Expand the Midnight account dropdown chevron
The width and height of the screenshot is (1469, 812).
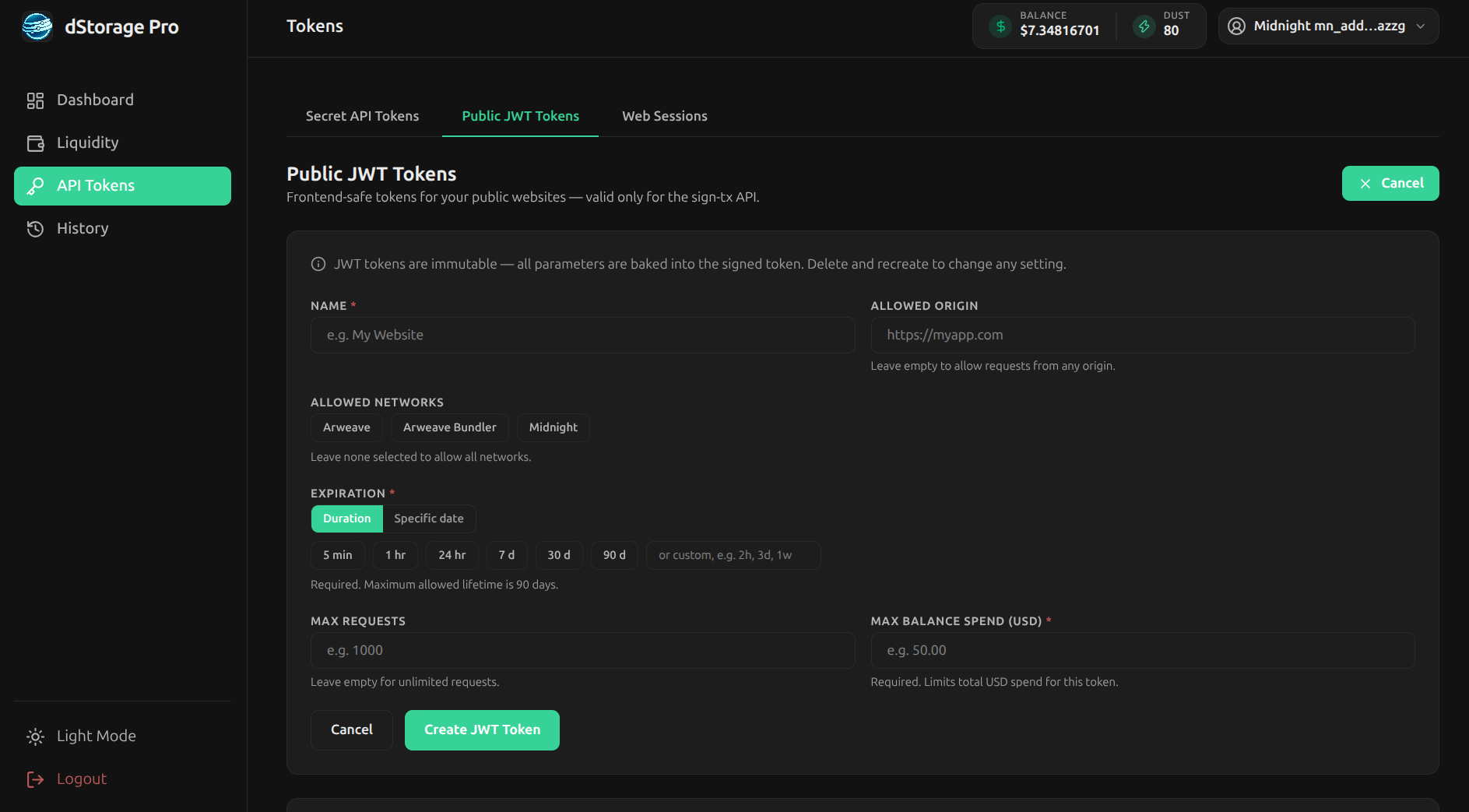1421,26
